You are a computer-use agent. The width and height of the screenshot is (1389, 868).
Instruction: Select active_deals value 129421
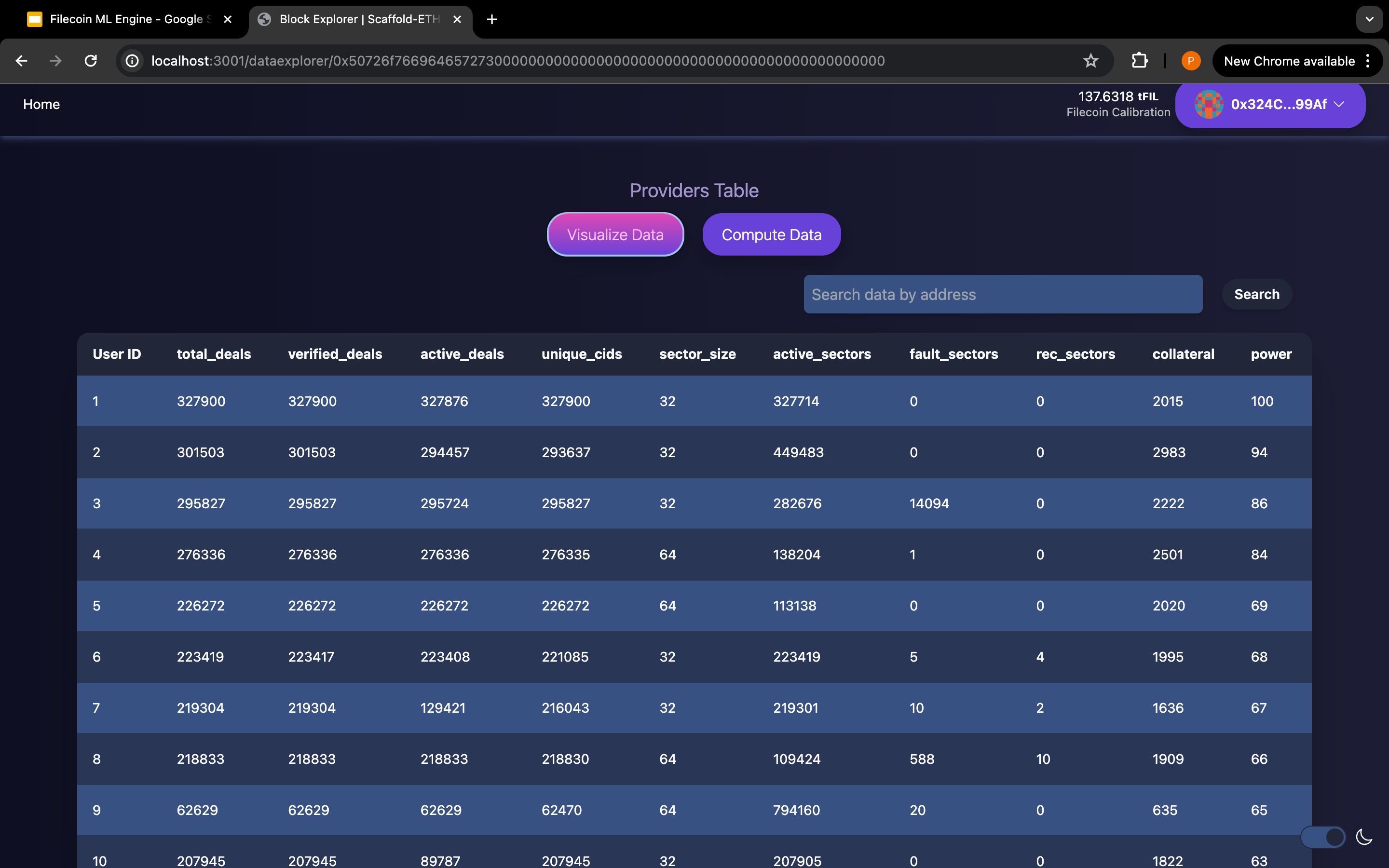[x=443, y=708]
